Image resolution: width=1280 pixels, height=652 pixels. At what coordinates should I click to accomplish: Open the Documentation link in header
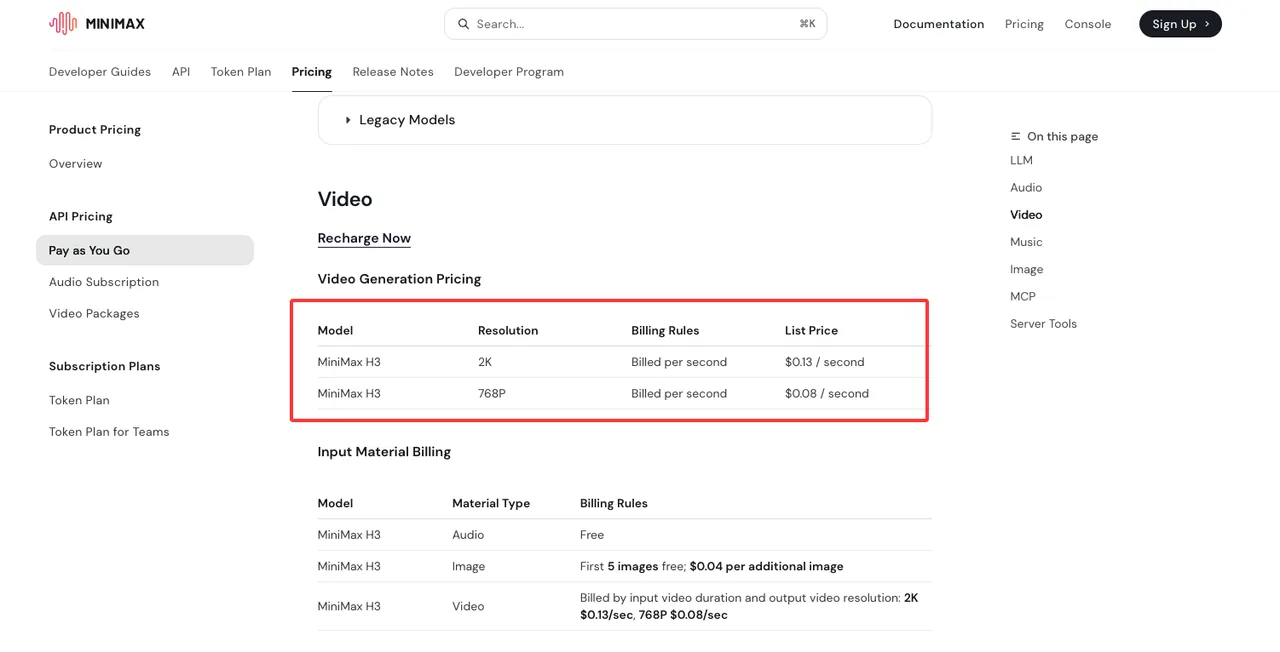tap(938, 24)
